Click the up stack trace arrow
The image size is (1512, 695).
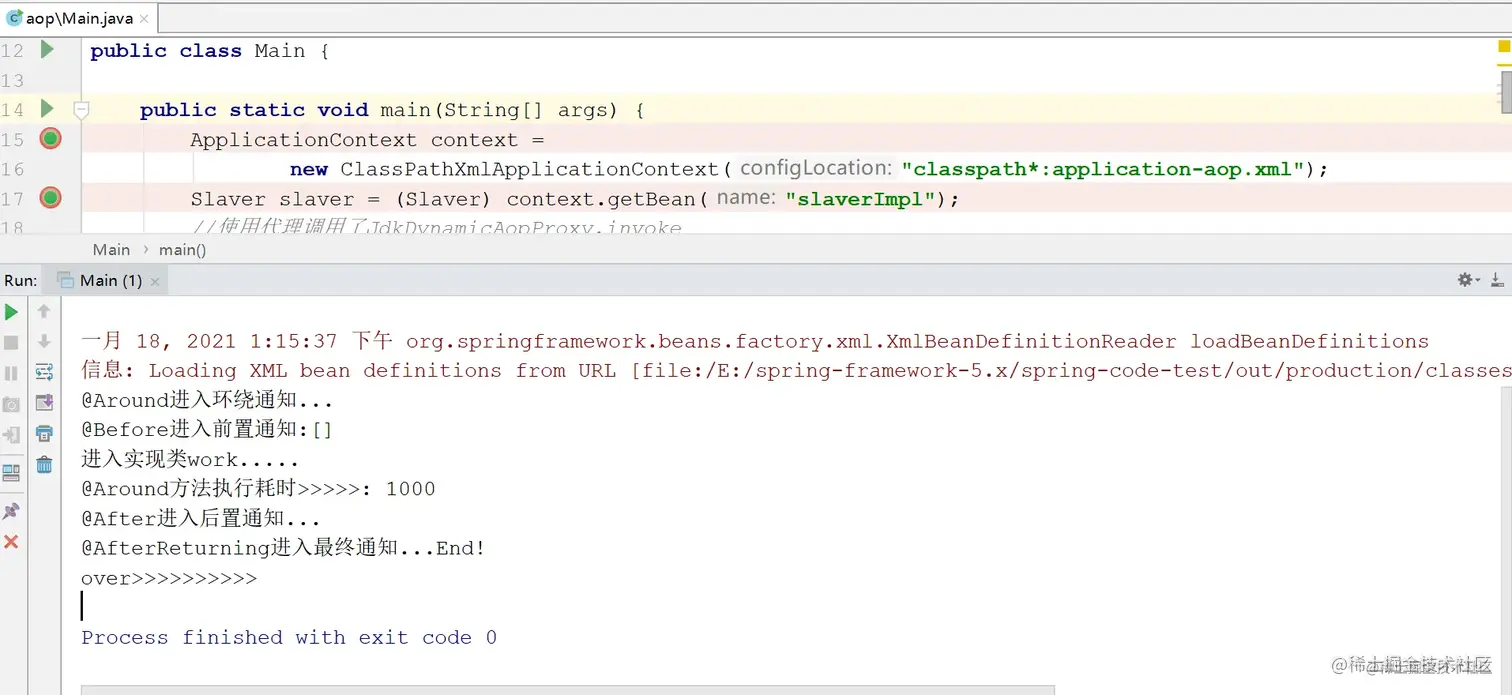[44, 312]
